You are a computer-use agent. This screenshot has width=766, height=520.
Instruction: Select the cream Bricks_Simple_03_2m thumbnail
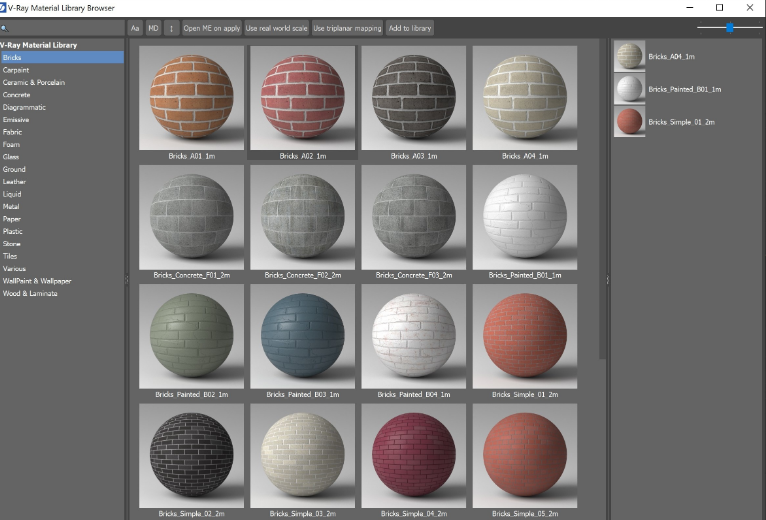click(x=302, y=456)
